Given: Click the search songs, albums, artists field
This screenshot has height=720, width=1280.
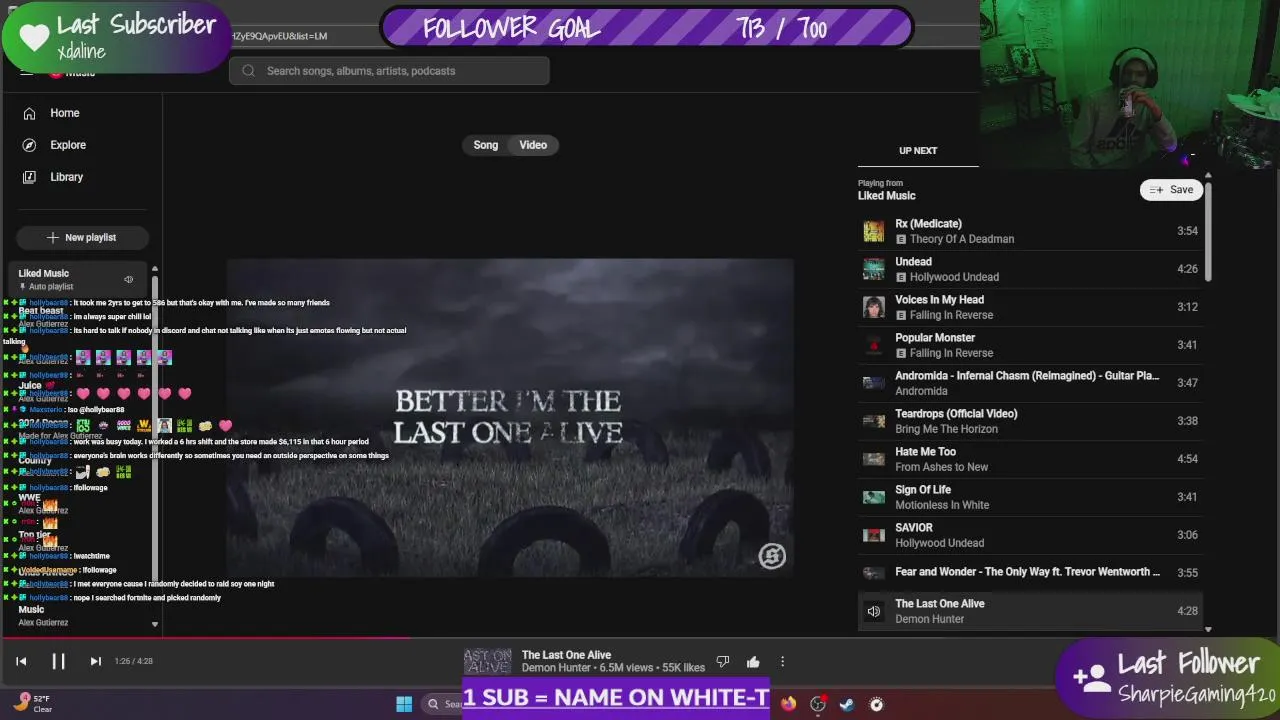Looking at the screenshot, I should point(389,71).
